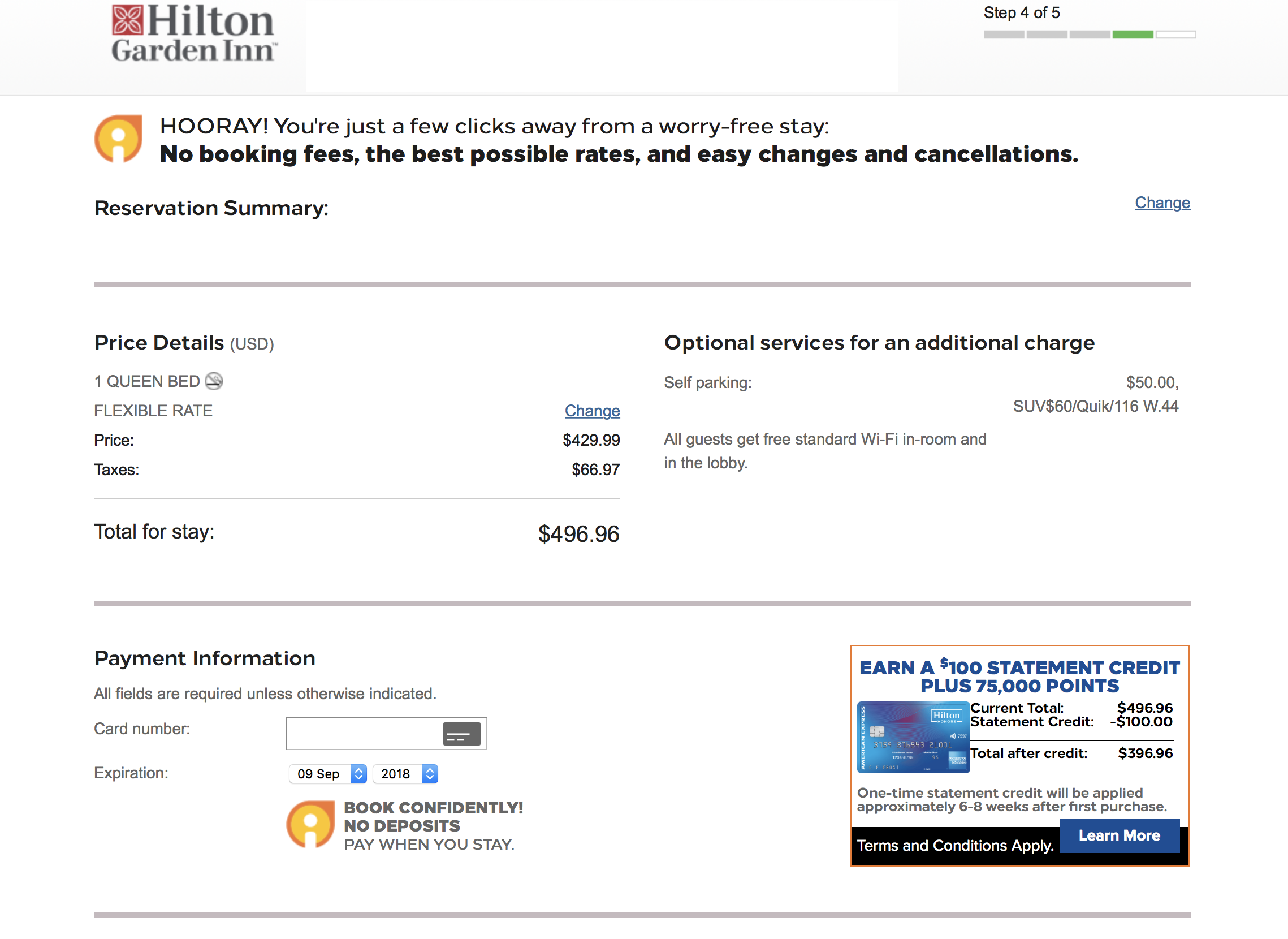Click the green Step 4 progress segment

pos(1133,35)
